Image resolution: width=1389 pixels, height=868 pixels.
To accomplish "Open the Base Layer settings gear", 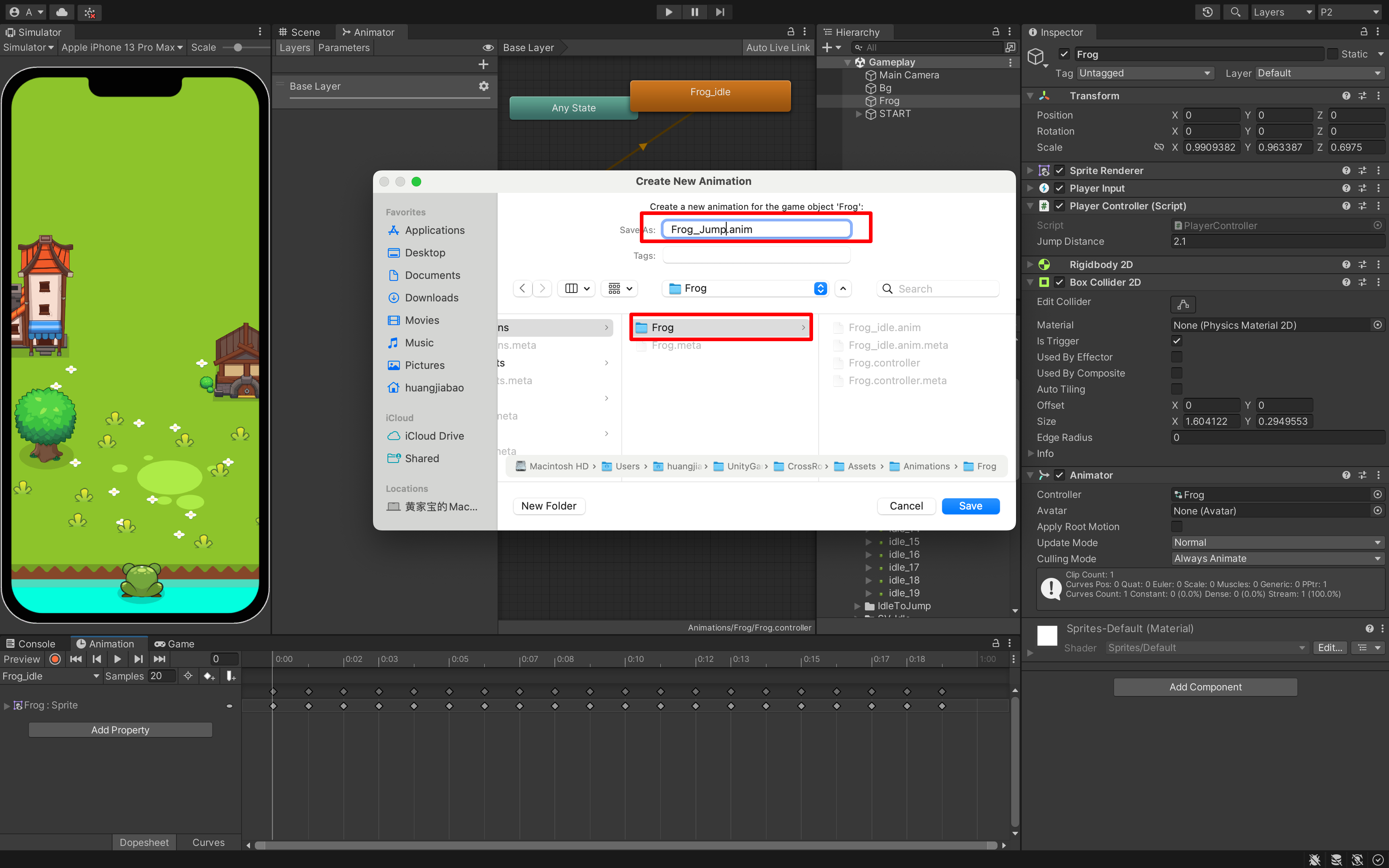I will click(x=484, y=86).
